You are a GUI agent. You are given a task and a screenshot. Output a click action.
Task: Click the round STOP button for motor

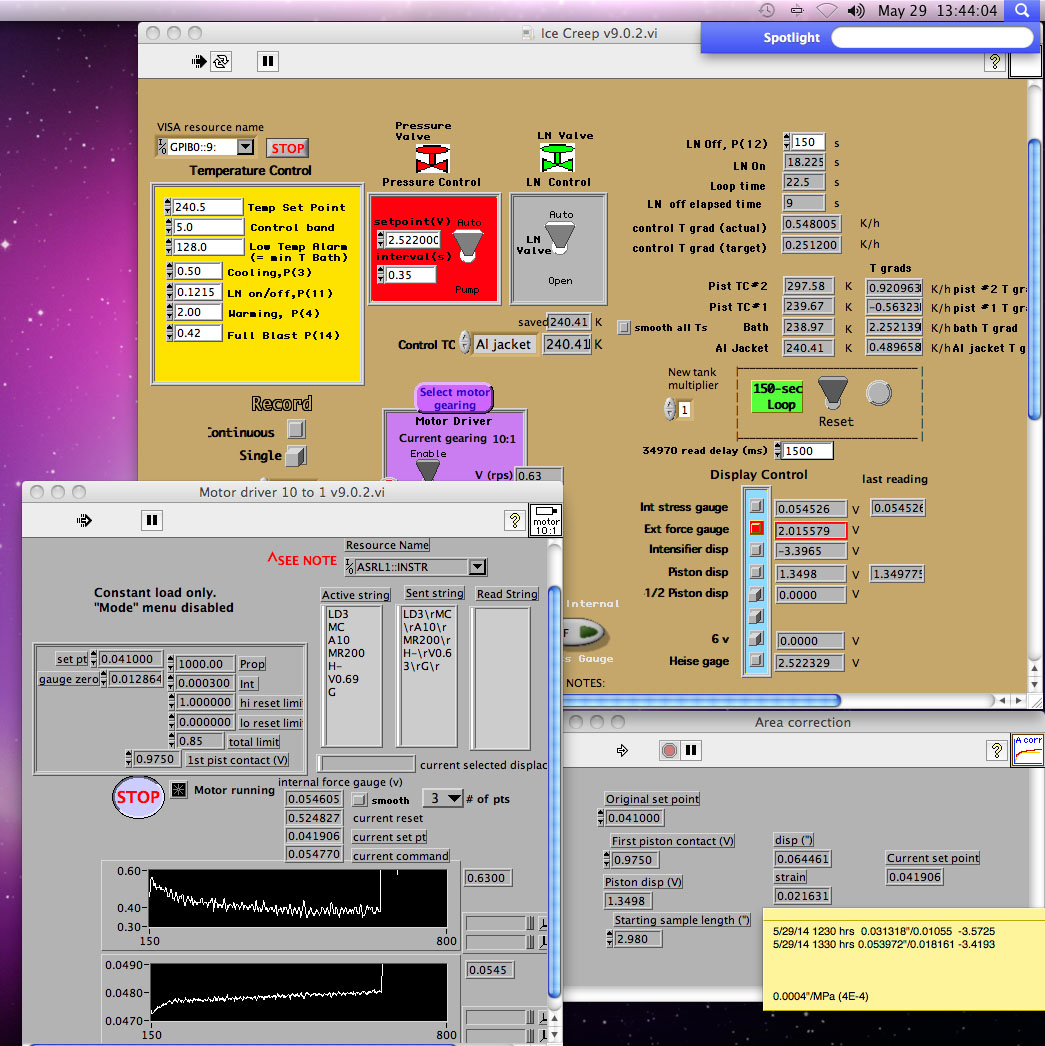tap(138, 797)
